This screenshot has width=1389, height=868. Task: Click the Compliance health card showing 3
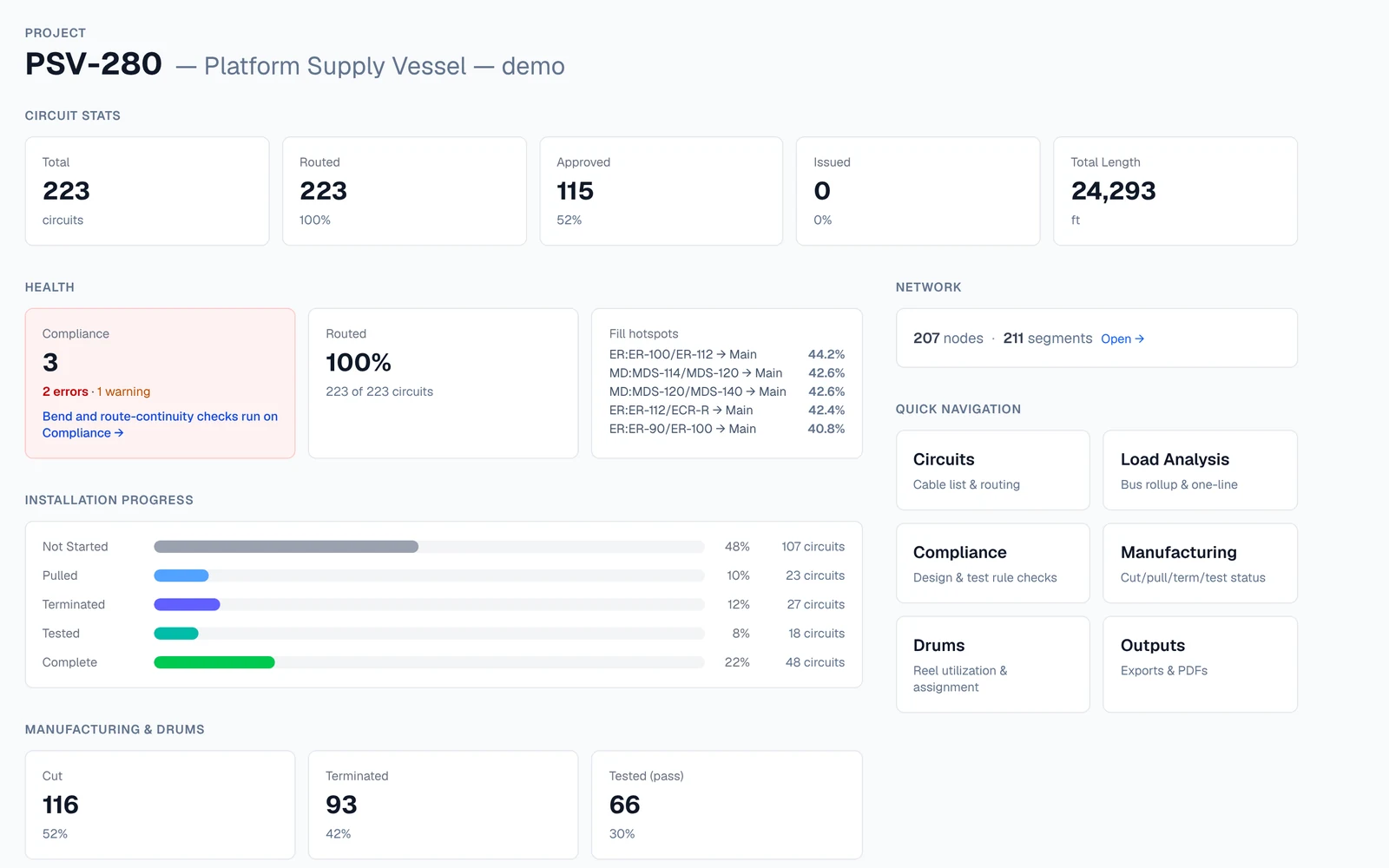point(160,384)
